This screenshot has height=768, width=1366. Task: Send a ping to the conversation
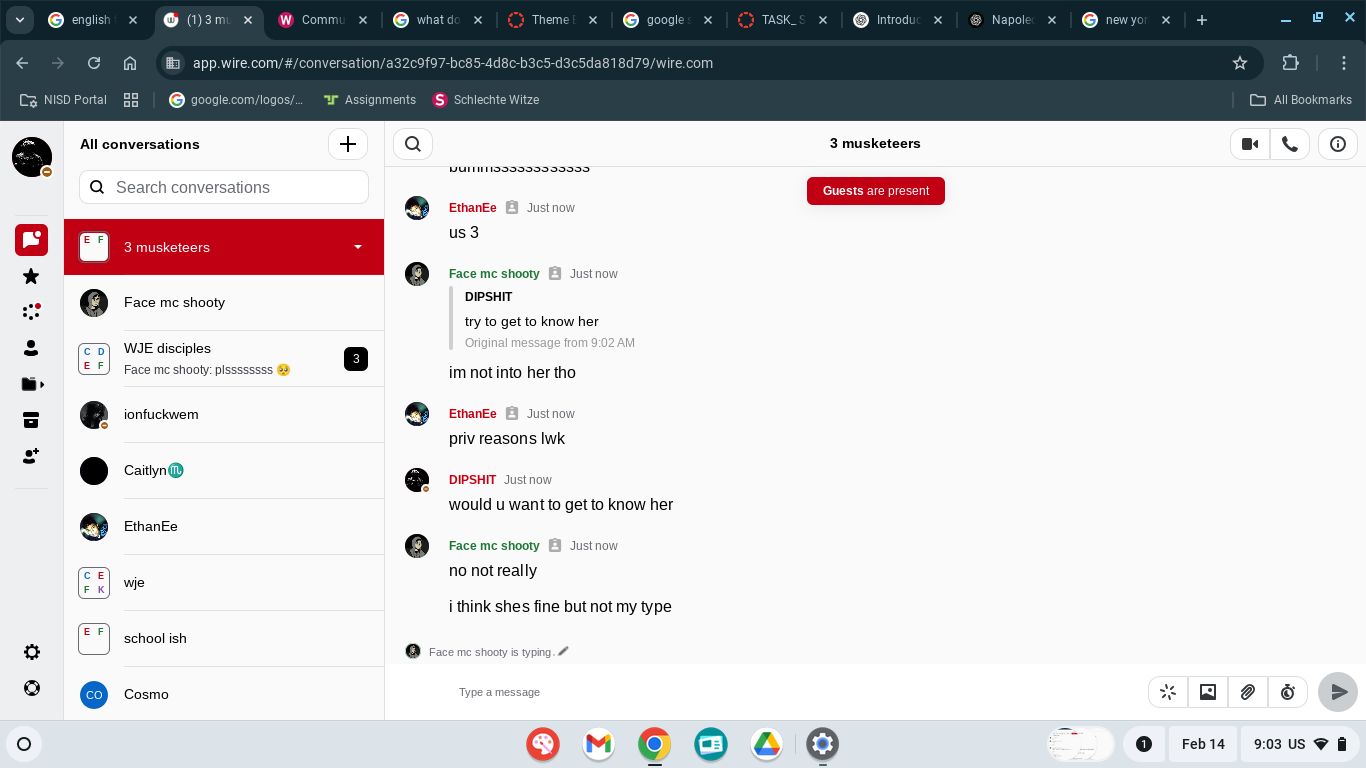[x=1168, y=692]
